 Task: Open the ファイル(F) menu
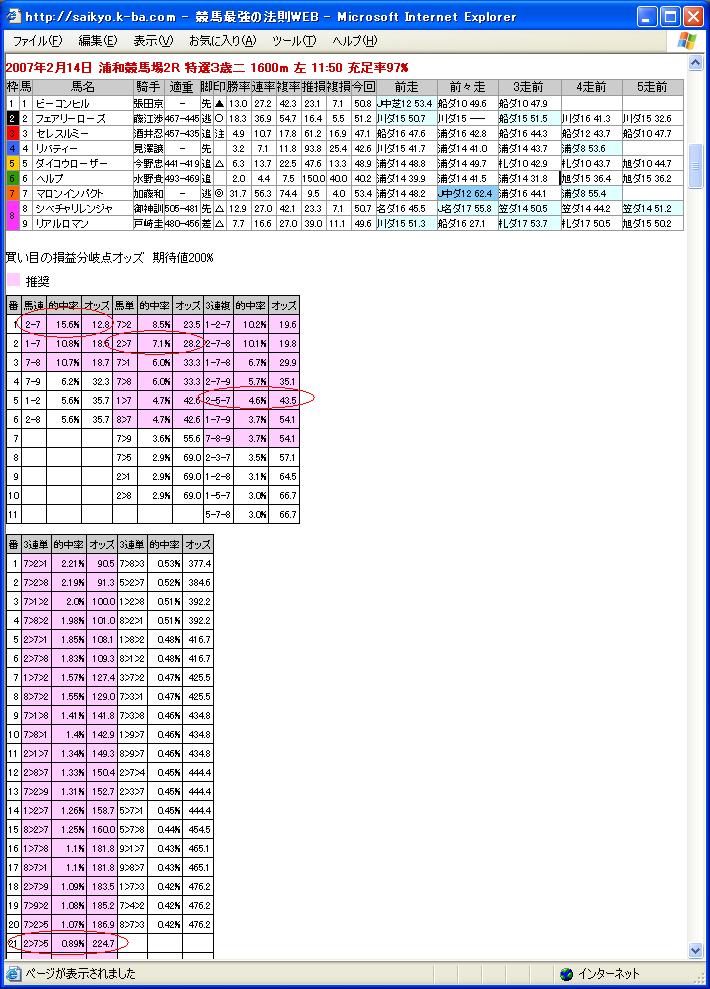coord(37,41)
